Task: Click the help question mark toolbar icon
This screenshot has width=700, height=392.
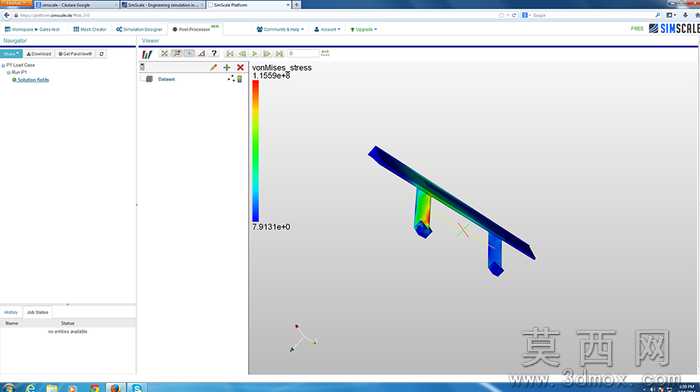Action: tap(214, 54)
